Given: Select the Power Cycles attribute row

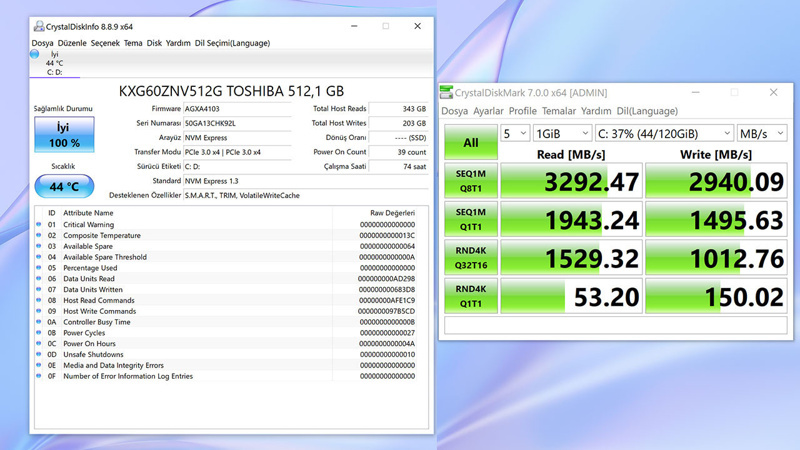Looking at the screenshot, I should click(226, 333).
